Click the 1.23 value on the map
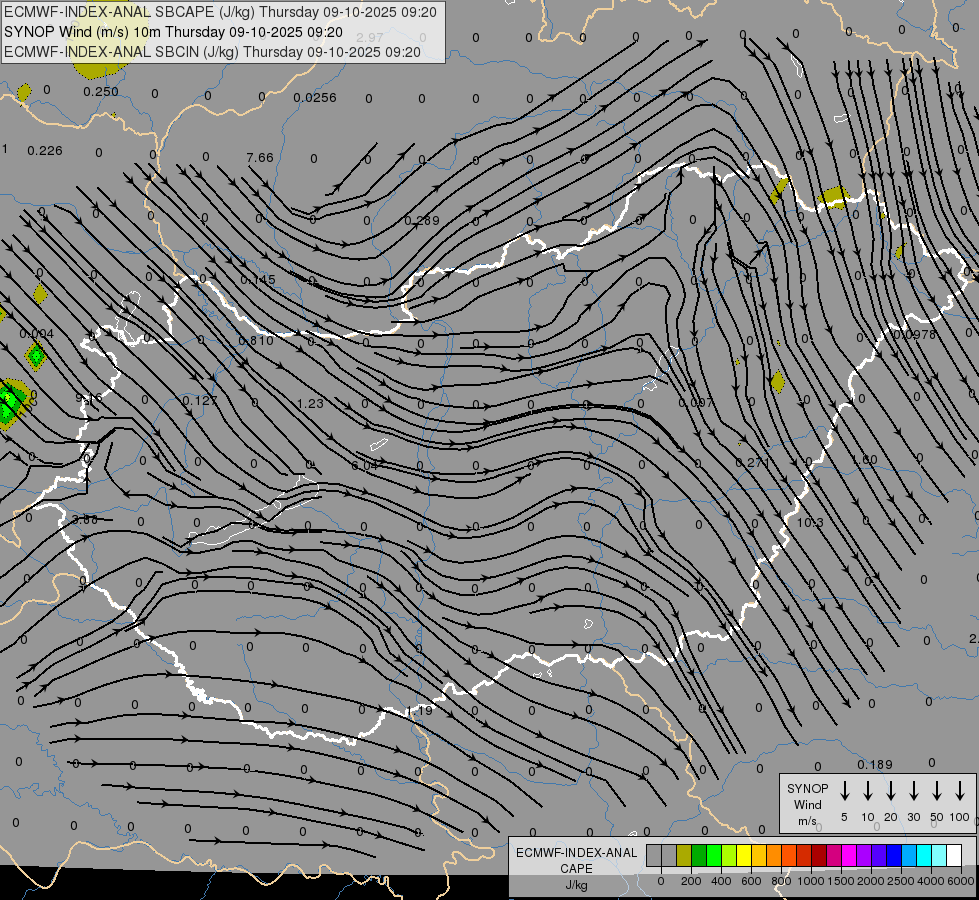Screen dimensions: 979x900 pyautogui.click(x=310, y=403)
